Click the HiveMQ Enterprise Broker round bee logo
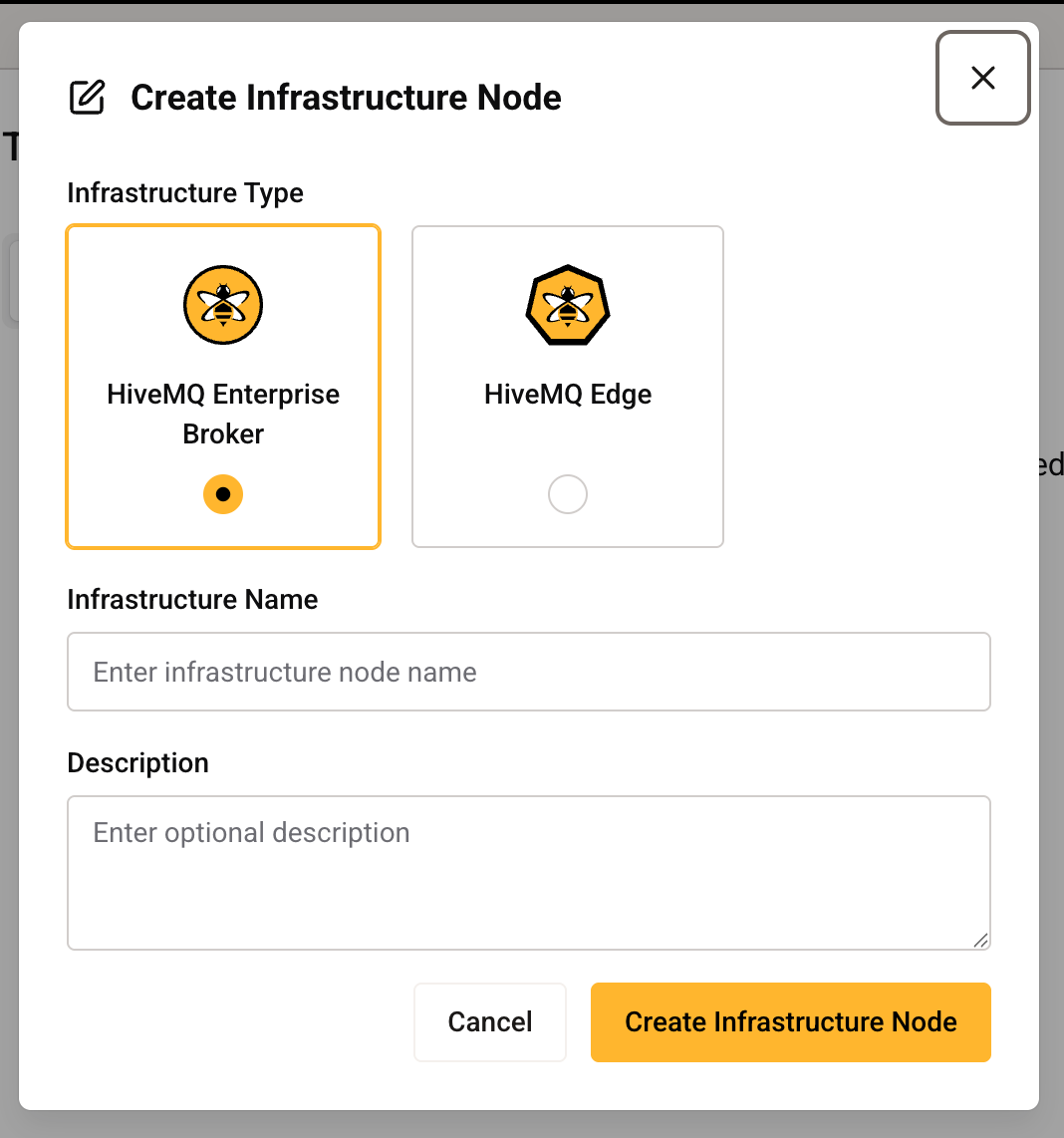 223,305
